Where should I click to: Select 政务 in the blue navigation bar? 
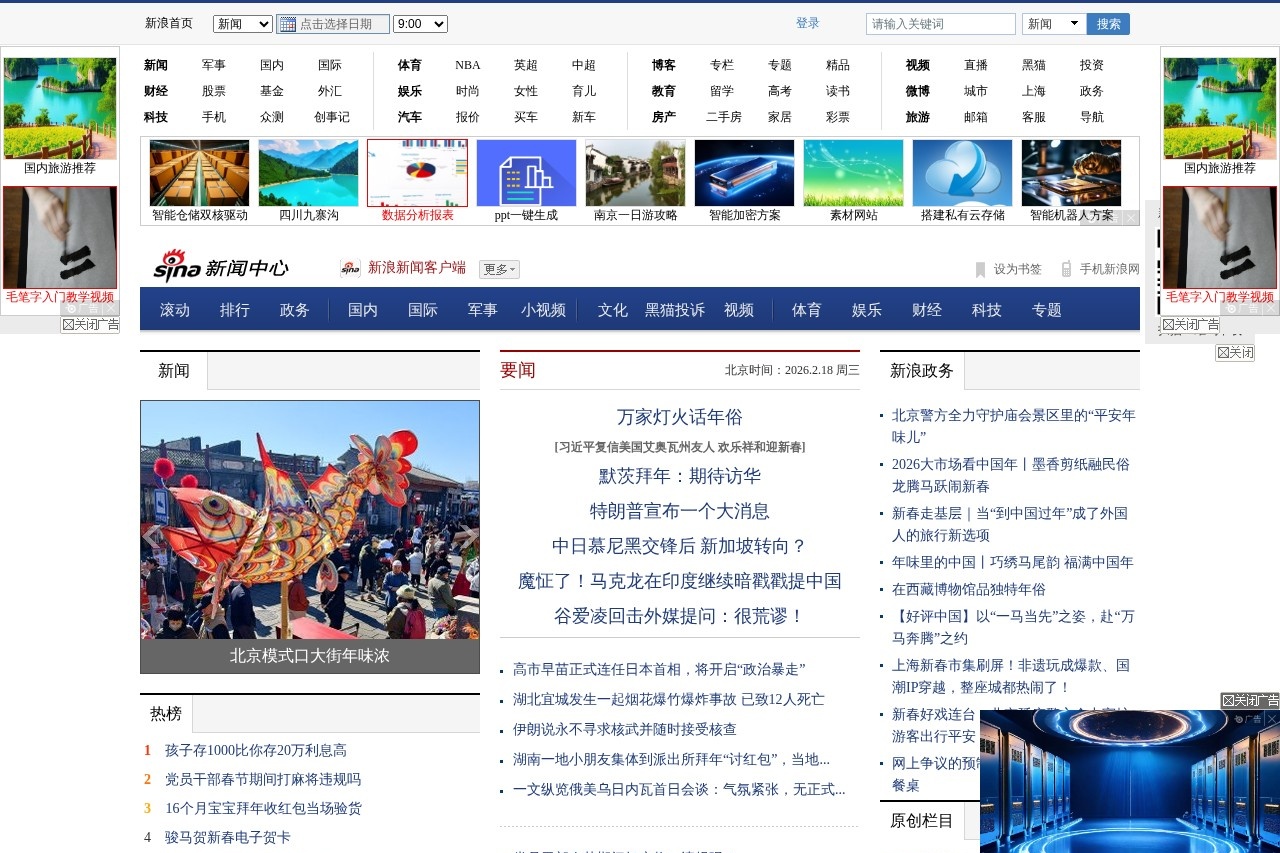[x=295, y=310]
